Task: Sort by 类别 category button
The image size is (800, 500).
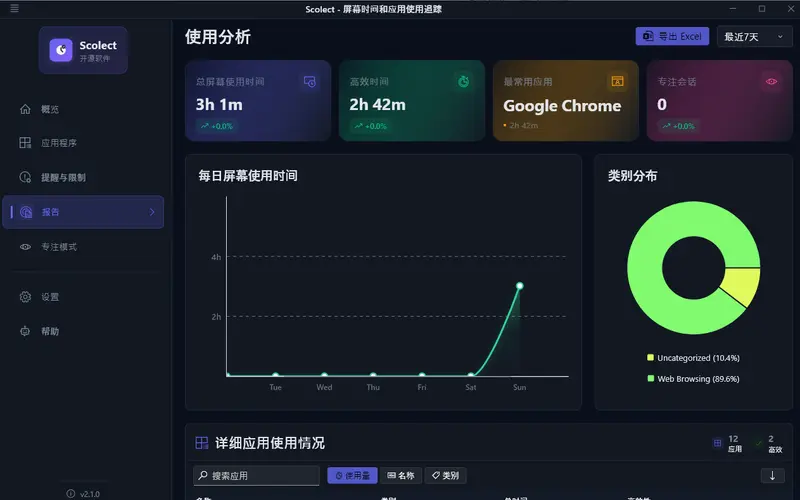Action: coord(445,476)
